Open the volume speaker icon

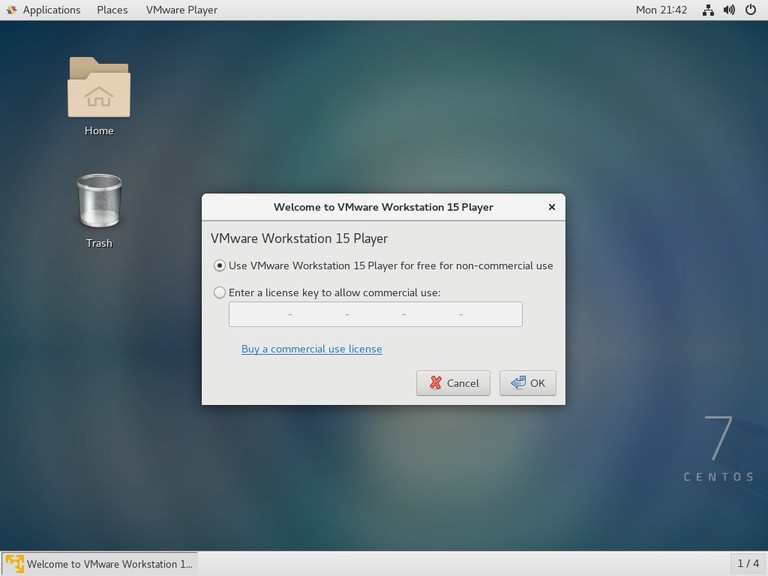(x=728, y=10)
